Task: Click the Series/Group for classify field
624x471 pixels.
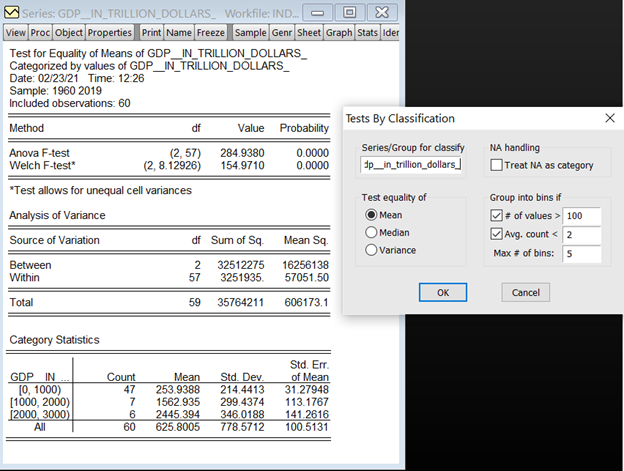Action: pos(411,164)
